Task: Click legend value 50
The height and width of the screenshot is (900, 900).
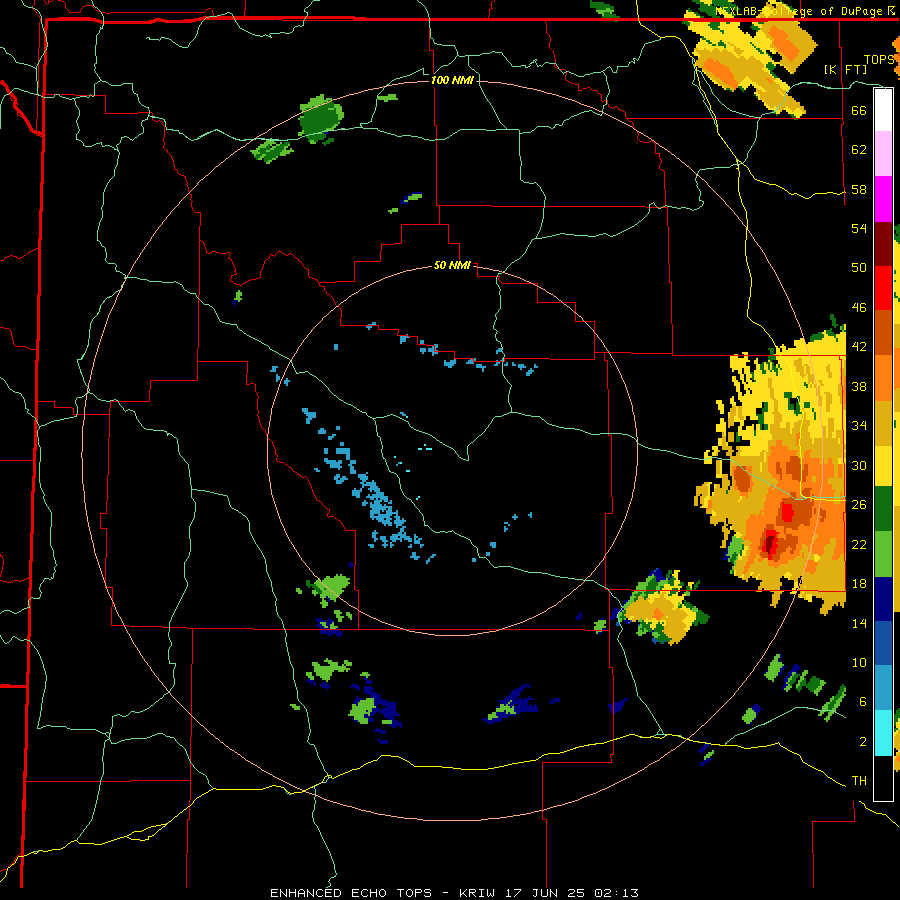Action: (859, 267)
